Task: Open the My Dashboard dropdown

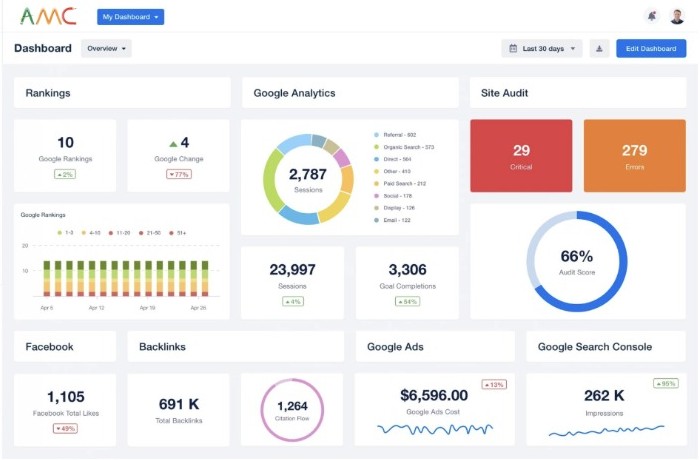Action: point(130,17)
